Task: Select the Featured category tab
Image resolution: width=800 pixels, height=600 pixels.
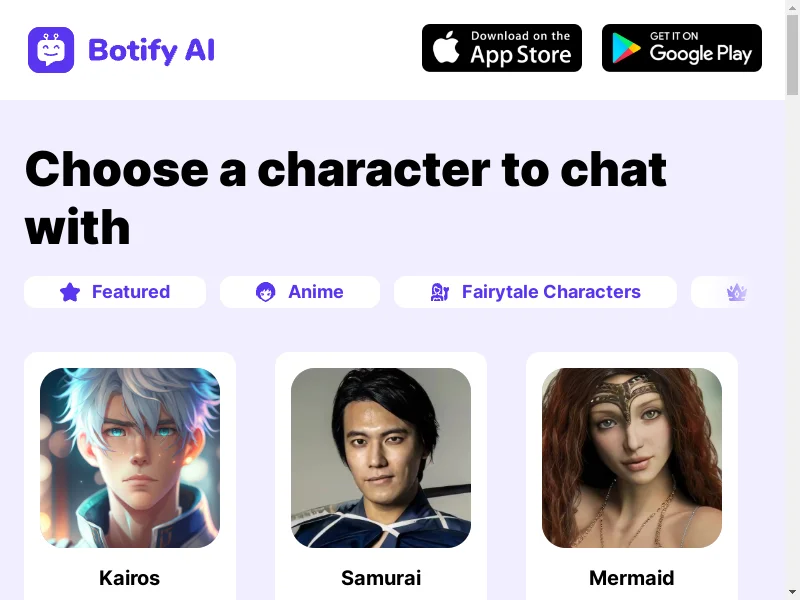Action: click(115, 292)
